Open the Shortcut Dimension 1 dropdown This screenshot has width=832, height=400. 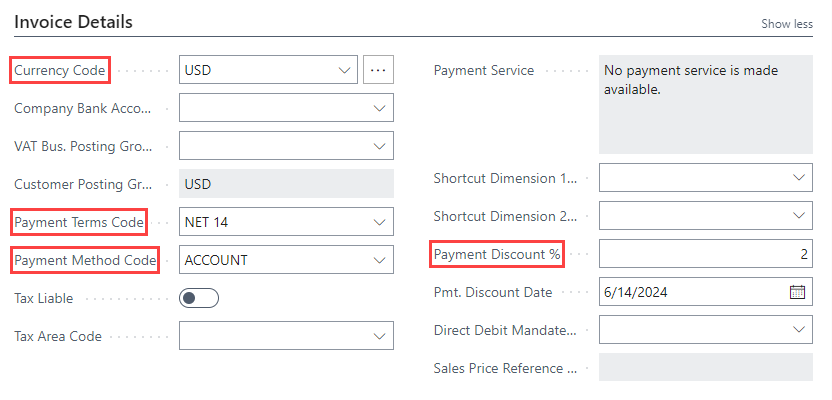[x=799, y=178]
